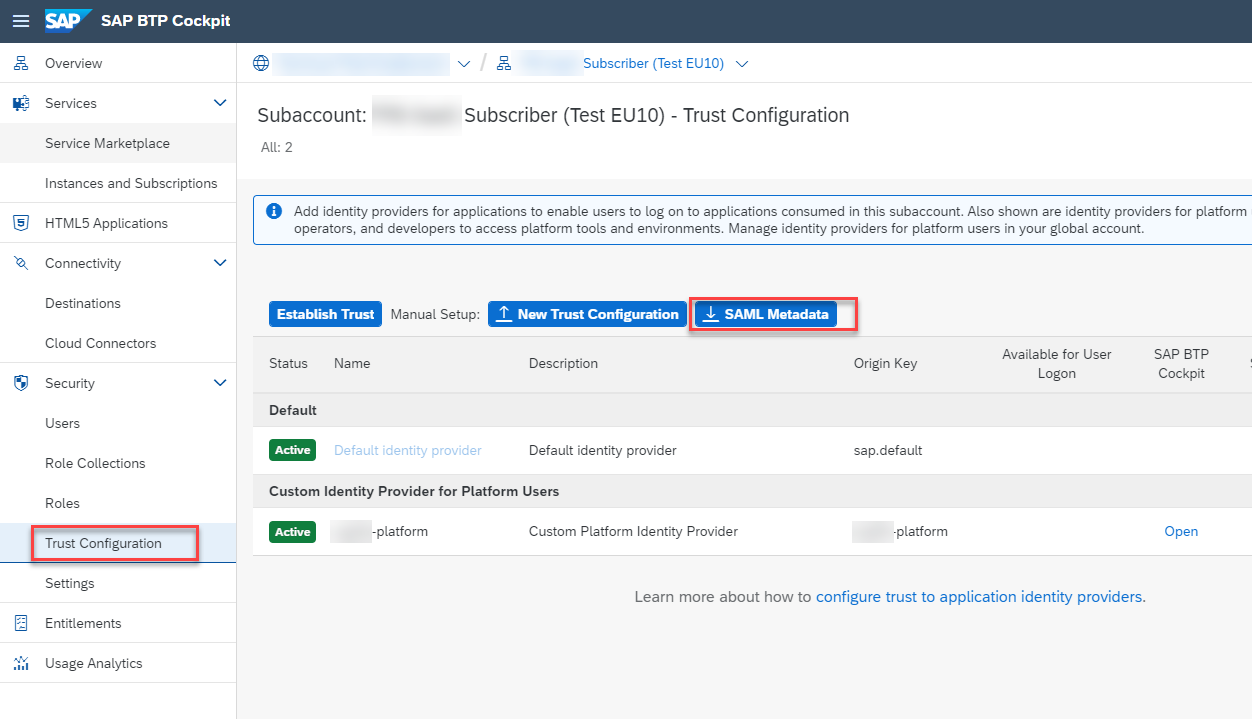This screenshot has width=1252, height=719.
Task: Click Active status of platform identity provider
Action: 292,531
